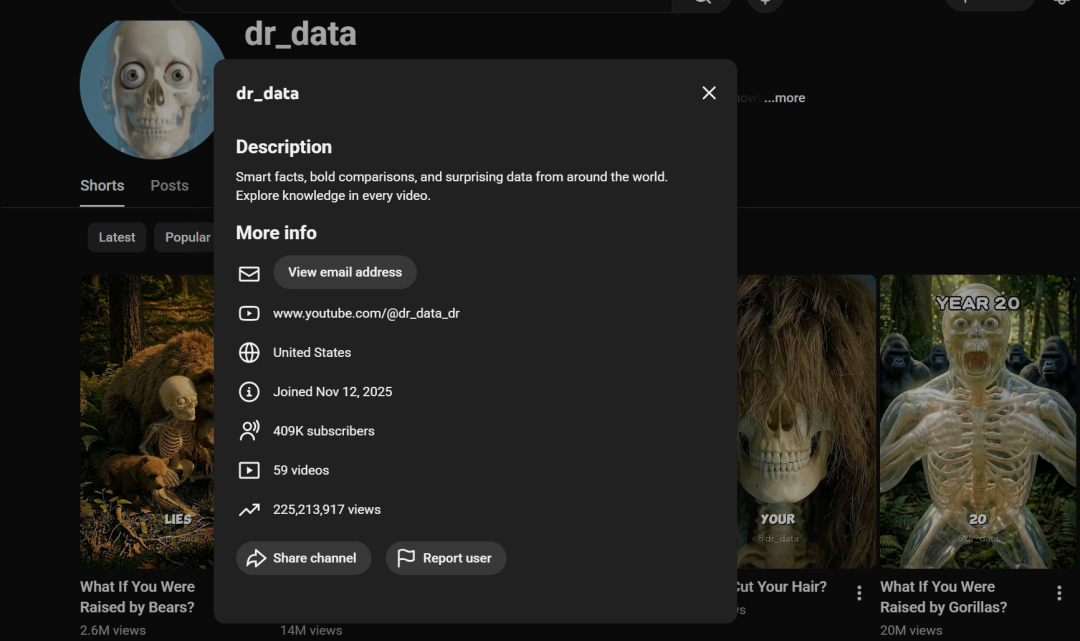The image size is (1080, 641).
Task: Click the envelope email icon
Action: [249, 274]
